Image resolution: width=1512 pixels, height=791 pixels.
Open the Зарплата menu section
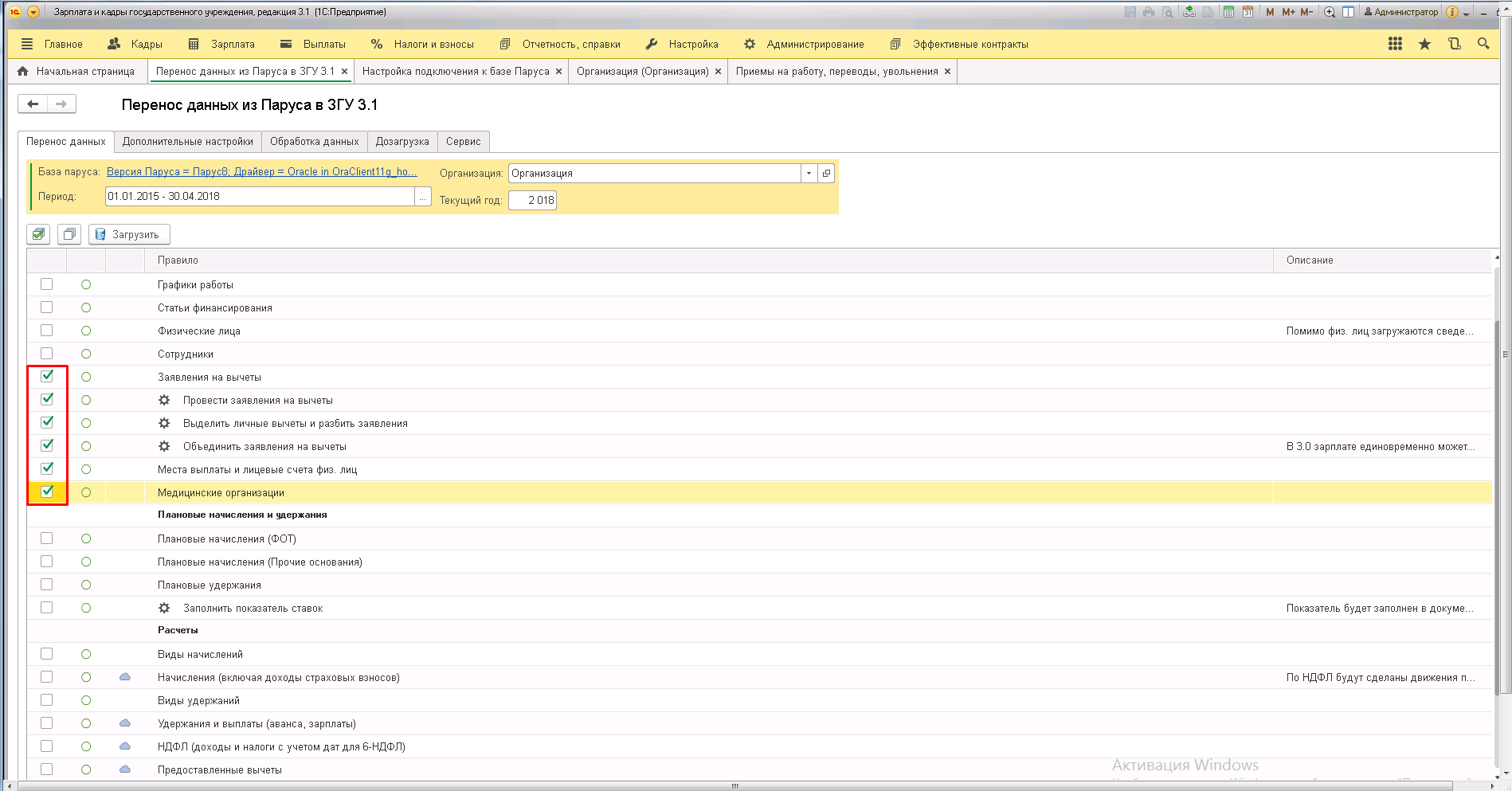pos(222,44)
